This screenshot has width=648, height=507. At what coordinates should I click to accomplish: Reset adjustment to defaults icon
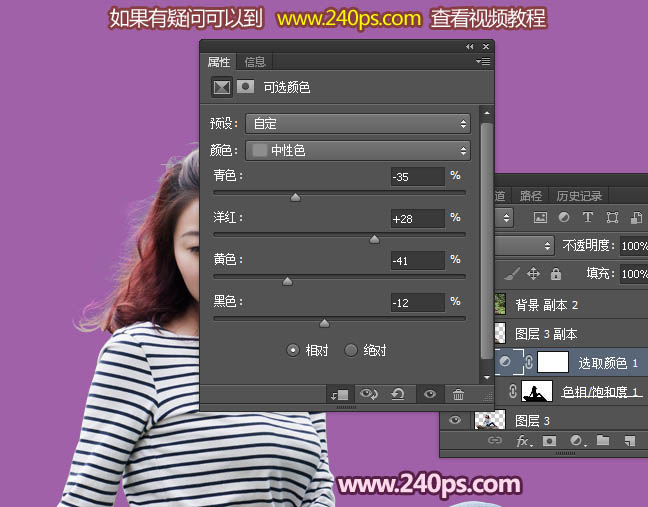(x=398, y=395)
